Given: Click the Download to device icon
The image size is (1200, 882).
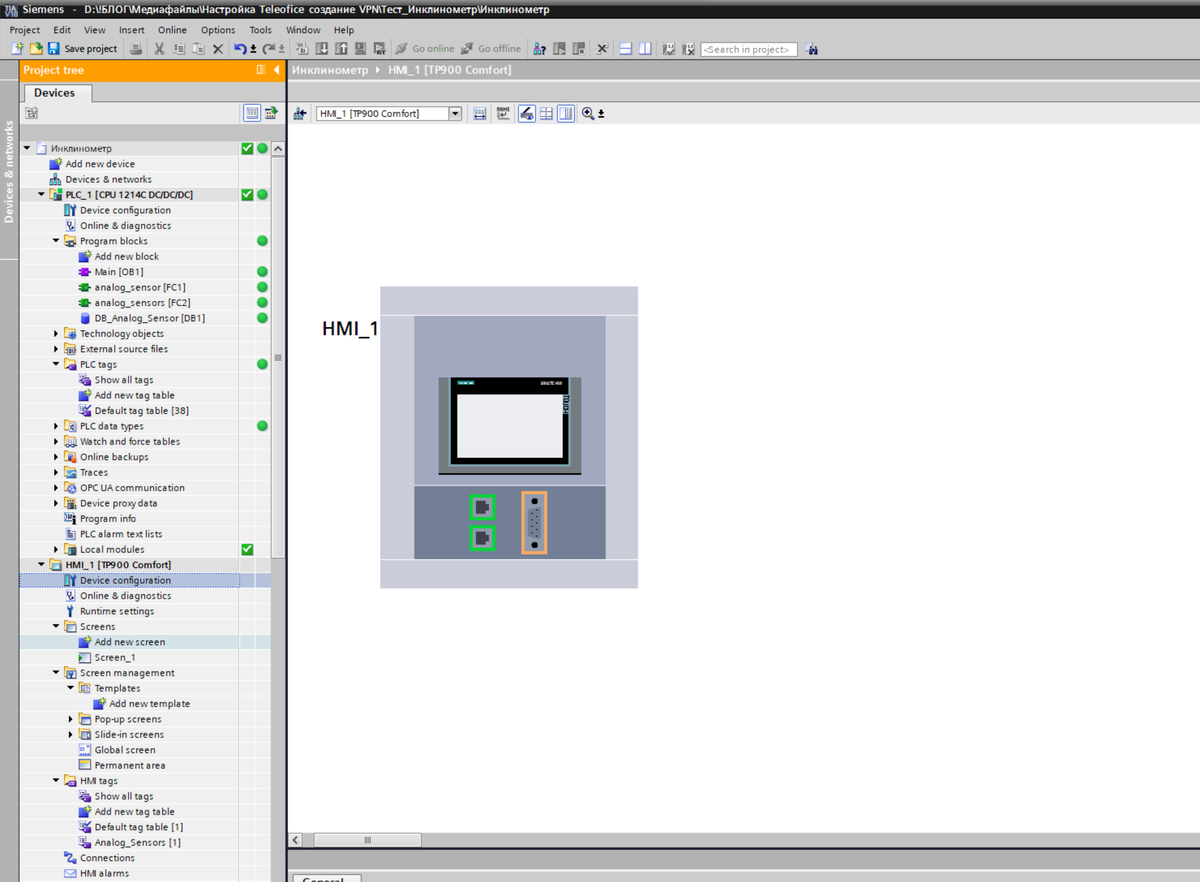Looking at the screenshot, I should tap(322, 48).
